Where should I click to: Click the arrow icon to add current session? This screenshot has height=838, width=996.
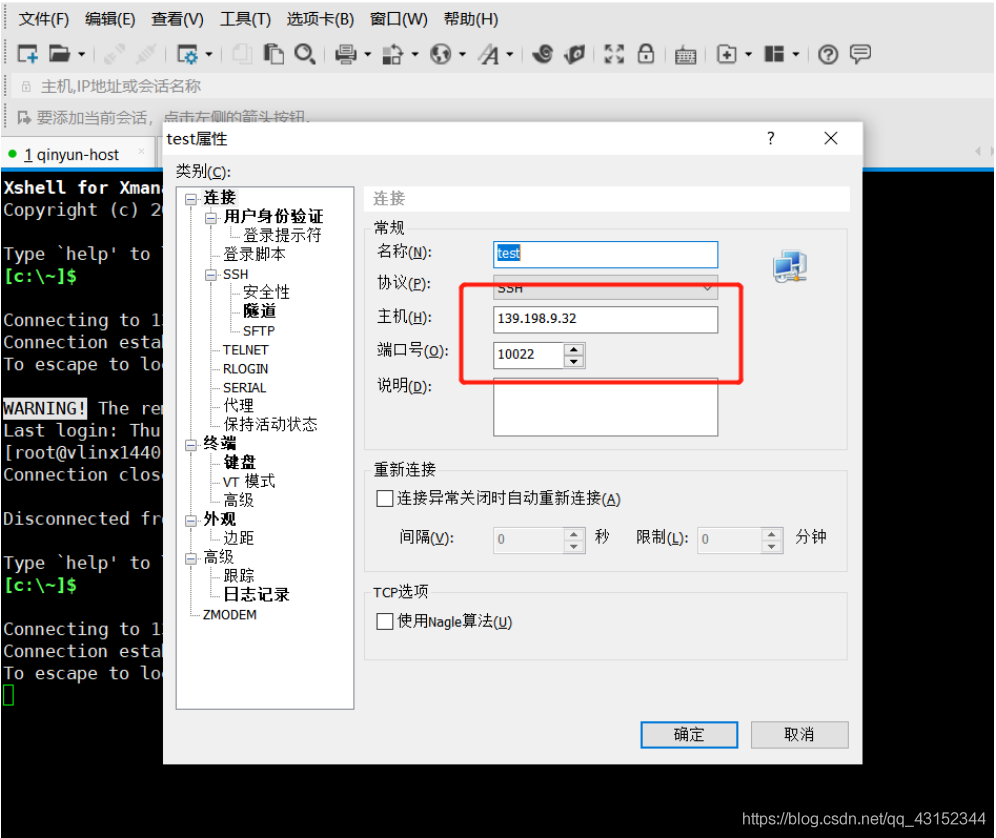click(x=24, y=118)
